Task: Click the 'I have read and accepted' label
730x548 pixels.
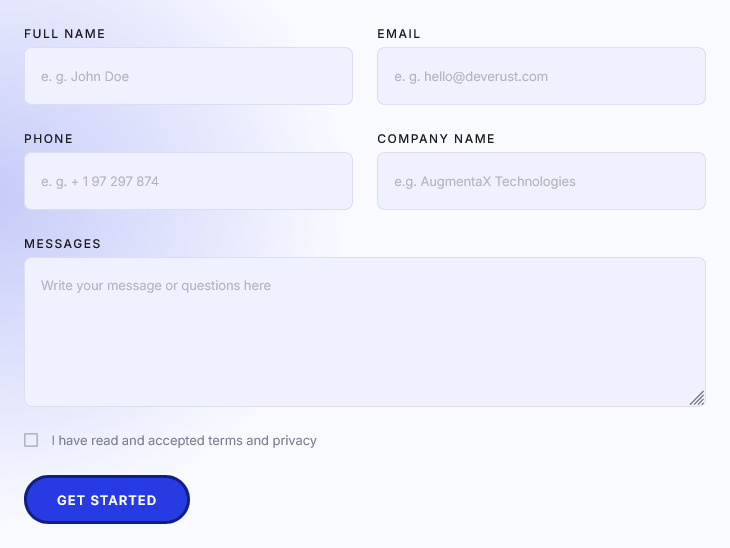Action: pyautogui.click(x=128, y=441)
